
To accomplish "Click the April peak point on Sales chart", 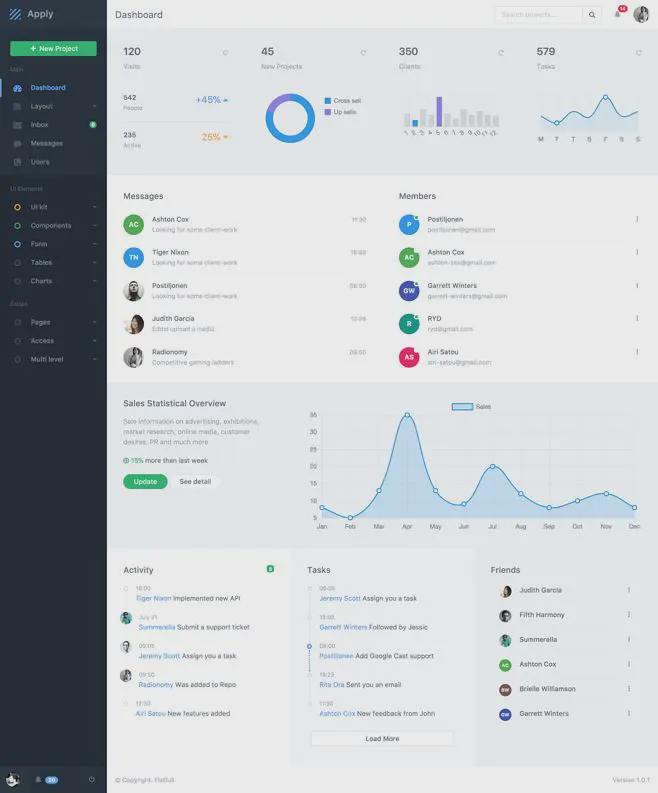I will (407, 414).
